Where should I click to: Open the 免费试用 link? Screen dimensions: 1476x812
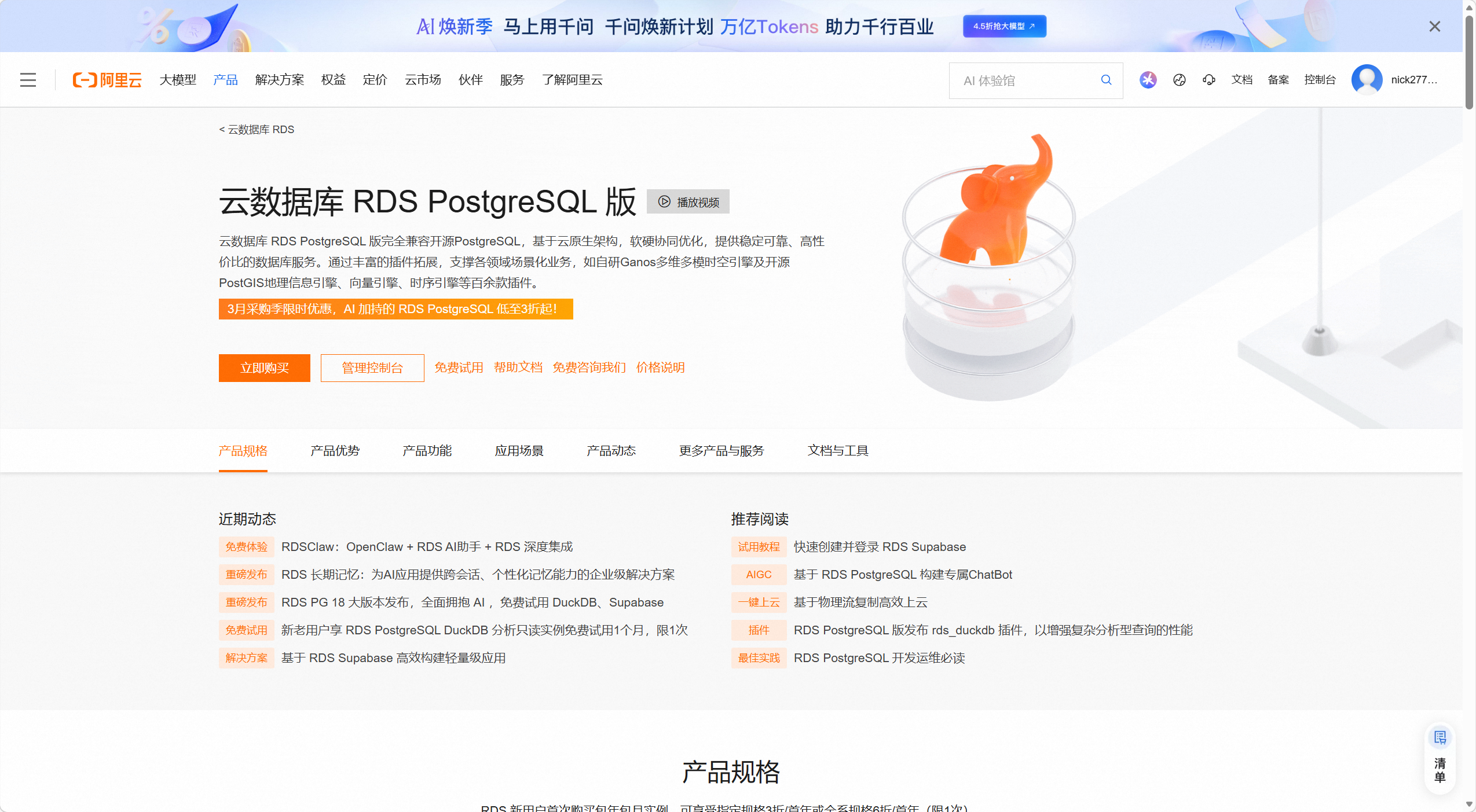click(459, 368)
